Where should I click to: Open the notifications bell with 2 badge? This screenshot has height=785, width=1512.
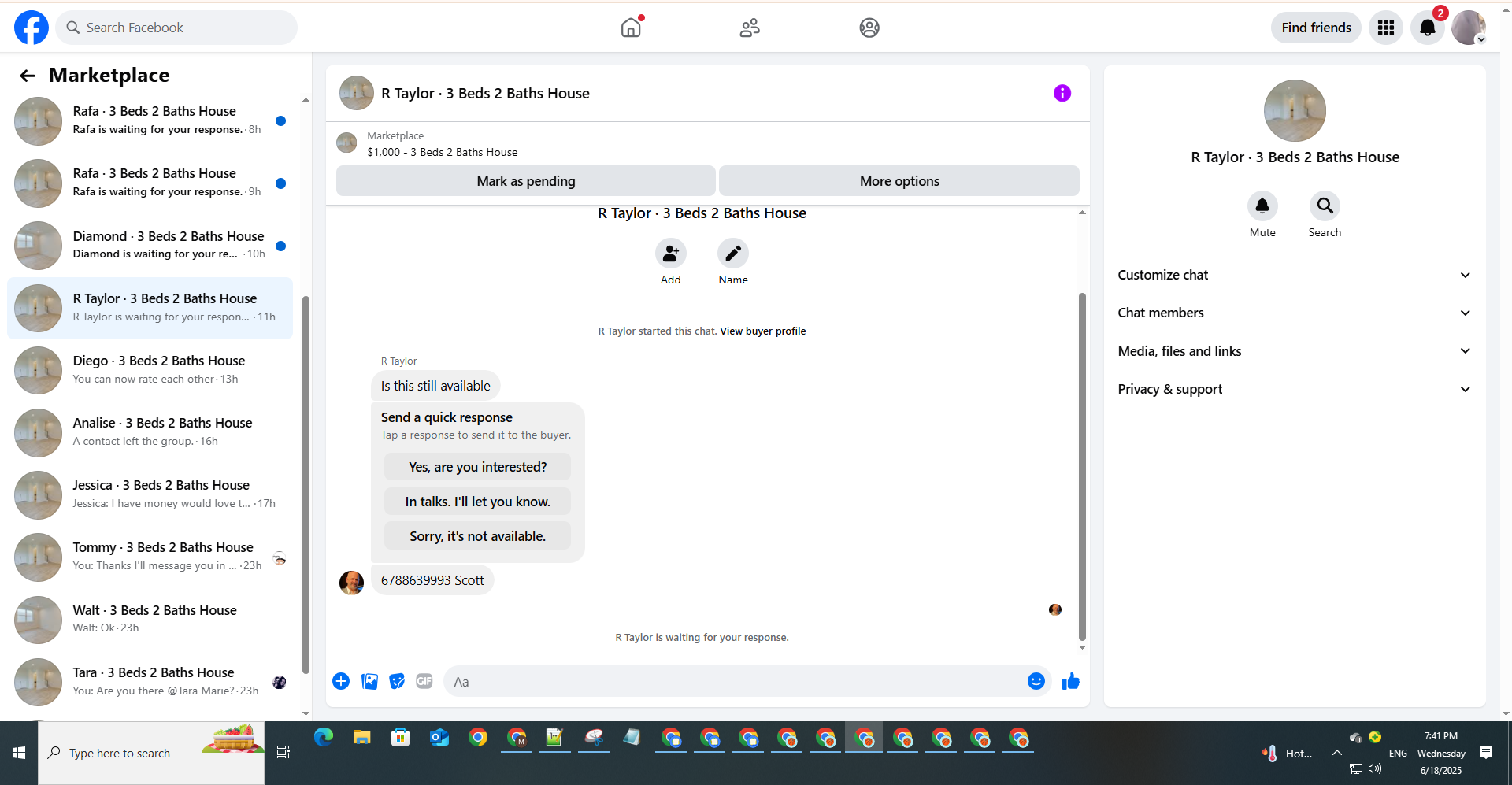(x=1428, y=28)
